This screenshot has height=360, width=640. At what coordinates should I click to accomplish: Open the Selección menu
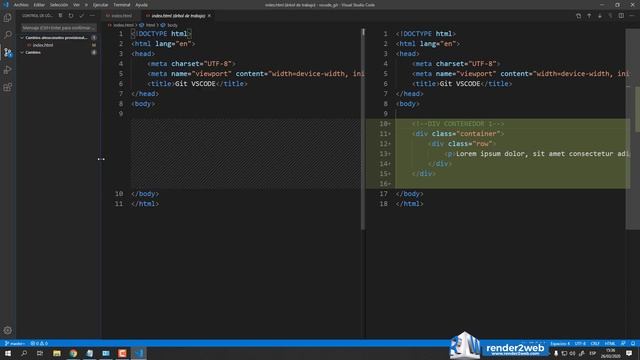59,5
